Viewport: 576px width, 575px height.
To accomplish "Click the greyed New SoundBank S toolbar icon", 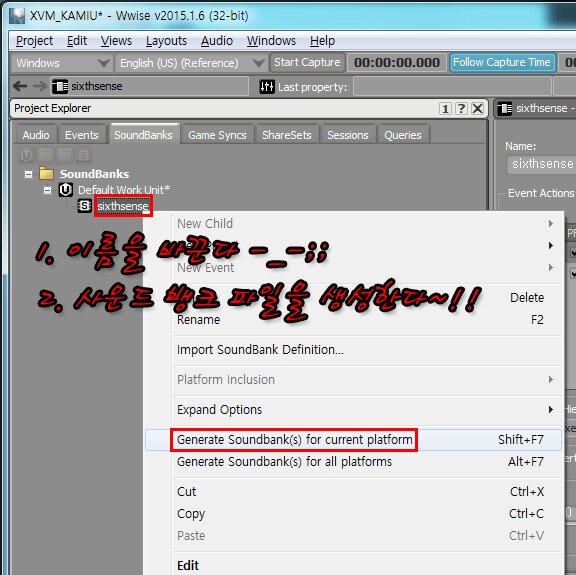I will (x=83, y=156).
